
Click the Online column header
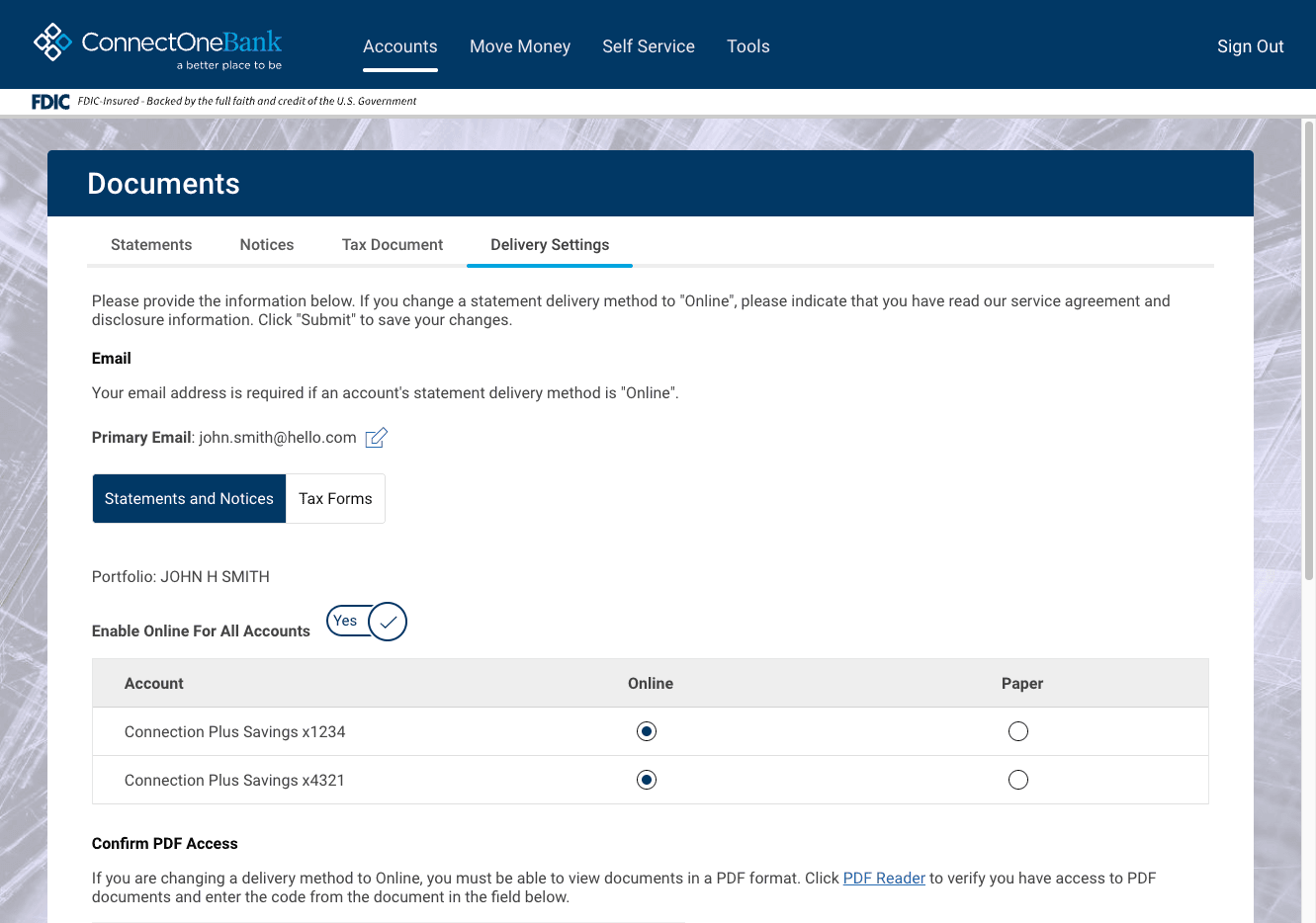[x=651, y=684]
